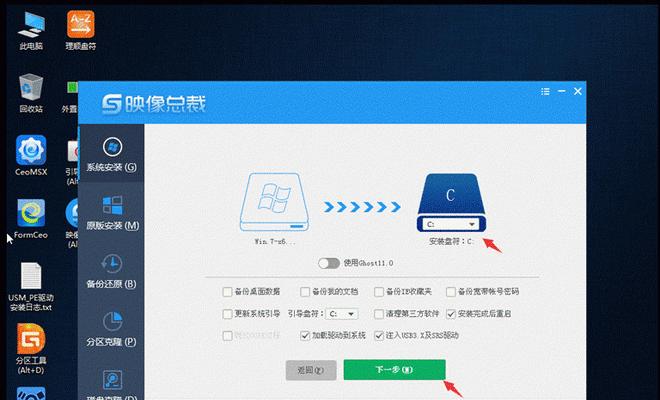660x400 pixels.
Task: Expand the C: dropdown under the target drive
Action: (451, 224)
